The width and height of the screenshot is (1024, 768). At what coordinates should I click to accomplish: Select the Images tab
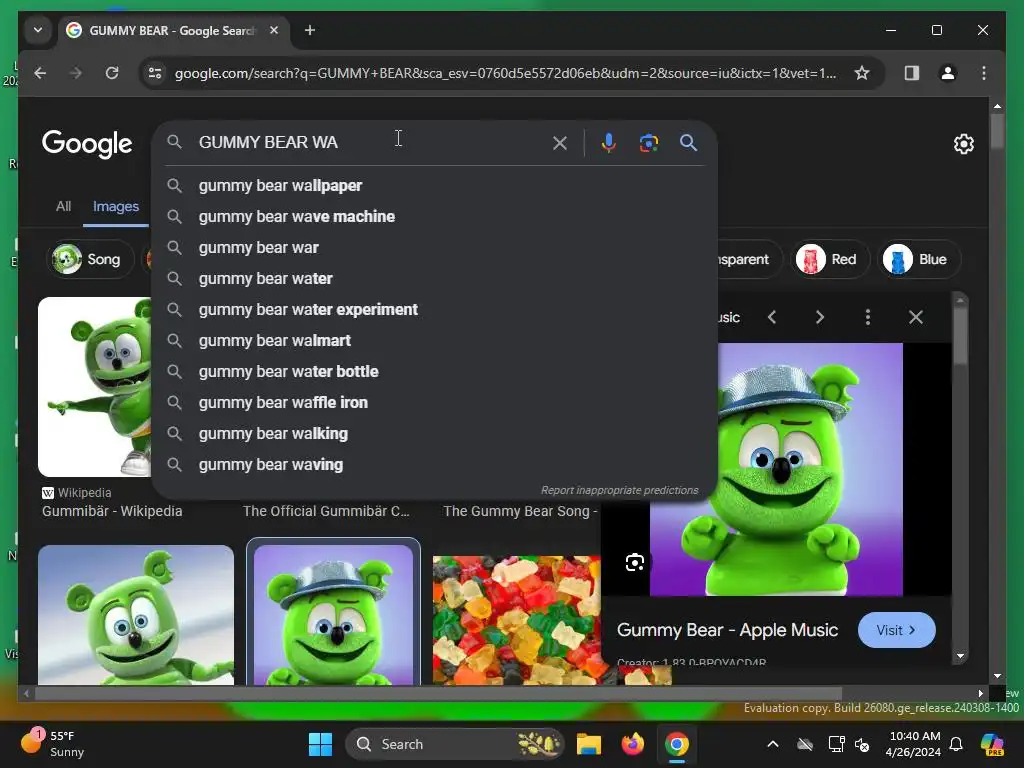(116, 206)
